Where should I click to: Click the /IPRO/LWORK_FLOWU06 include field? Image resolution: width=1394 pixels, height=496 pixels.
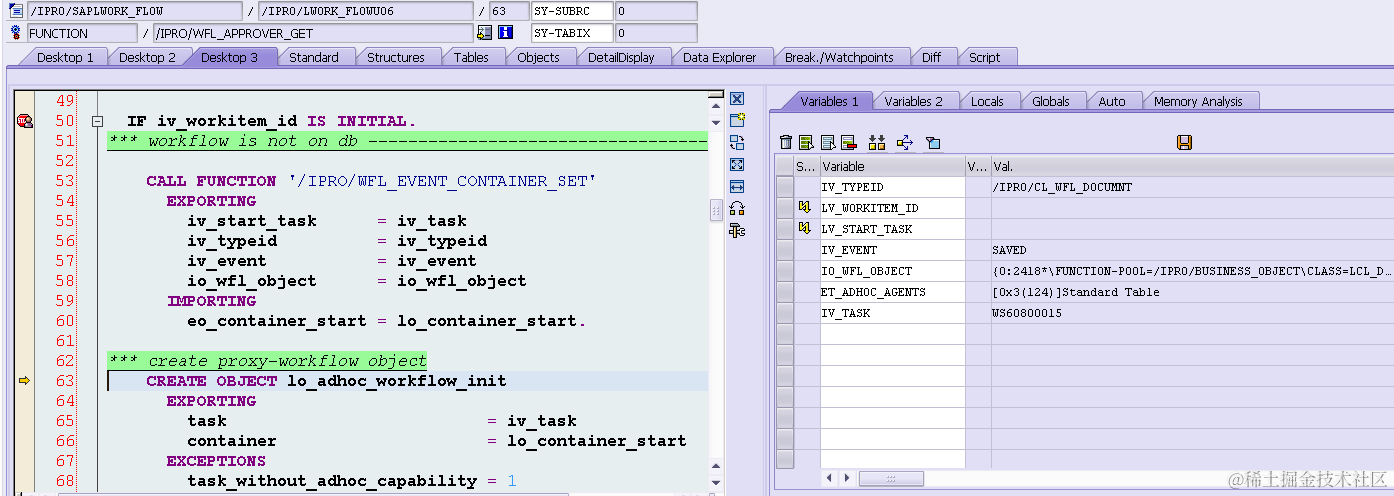click(x=365, y=11)
